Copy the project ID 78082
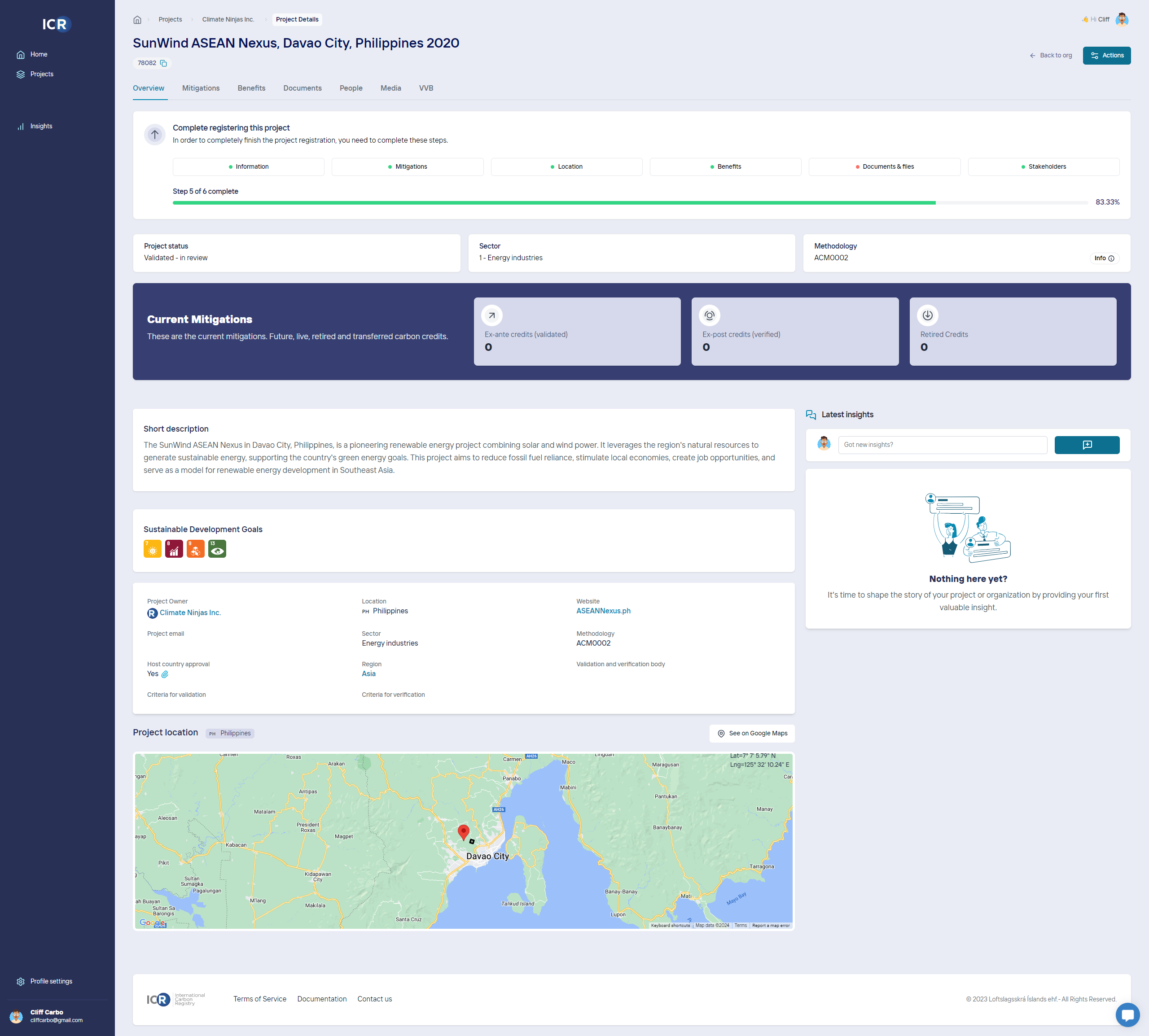The height and width of the screenshot is (1036, 1149). (x=163, y=63)
